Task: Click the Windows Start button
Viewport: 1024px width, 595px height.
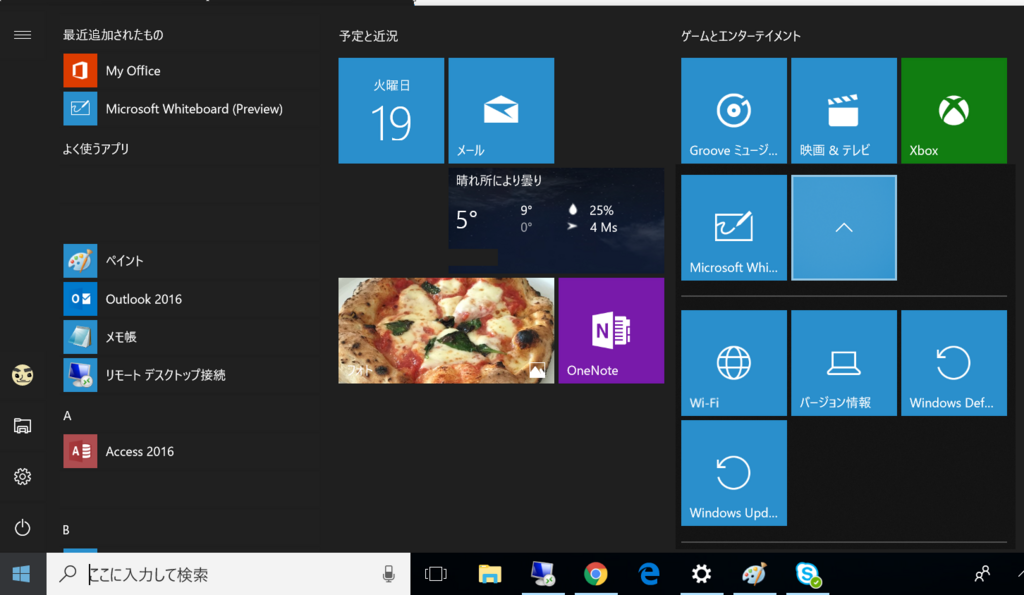Action: point(22,574)
